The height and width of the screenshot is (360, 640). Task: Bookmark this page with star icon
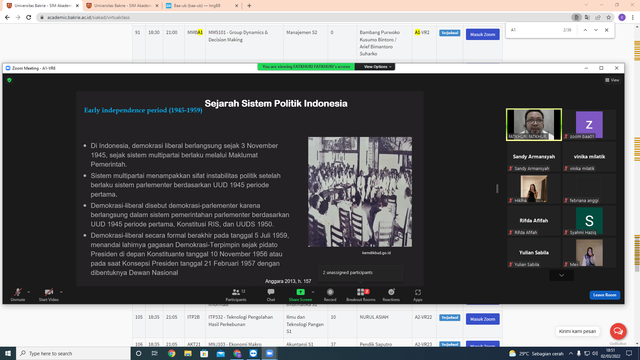(609, 18)
